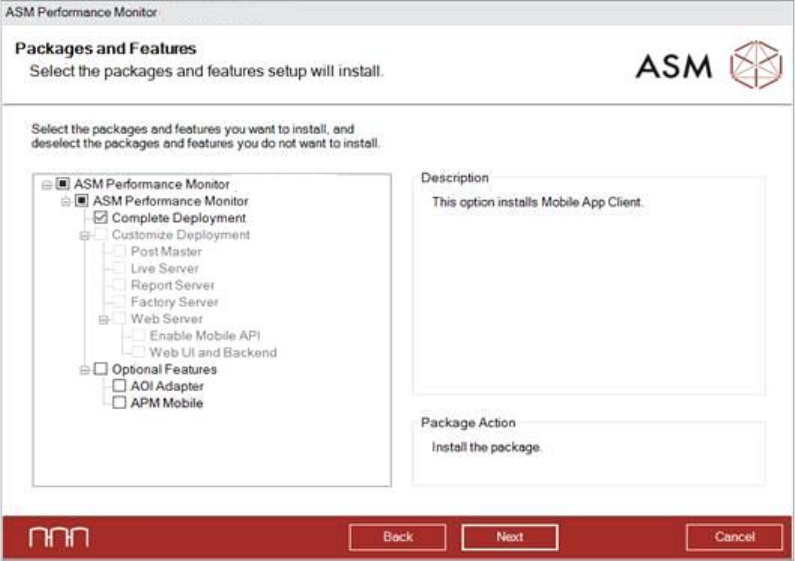The height and width of the screenshot is (561, 795).
Task: Click the Next button
Action: (510, 537)
